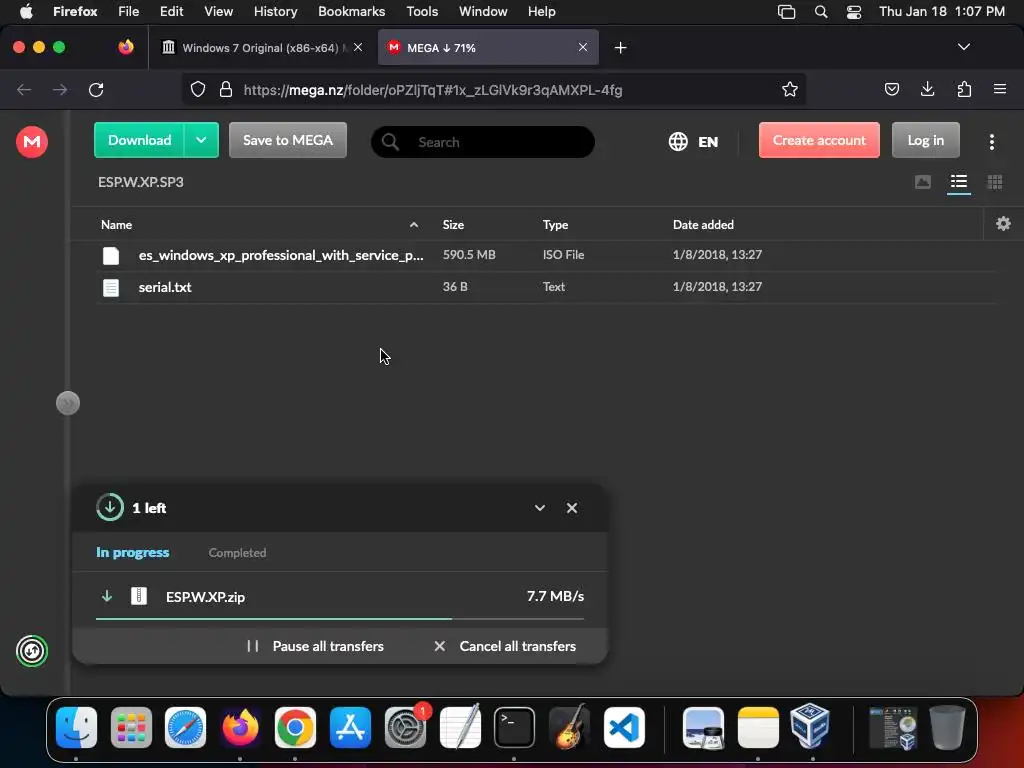Bookmark this page with the star icon
Screen dimensions: 1024x768
tap(790, 89)
